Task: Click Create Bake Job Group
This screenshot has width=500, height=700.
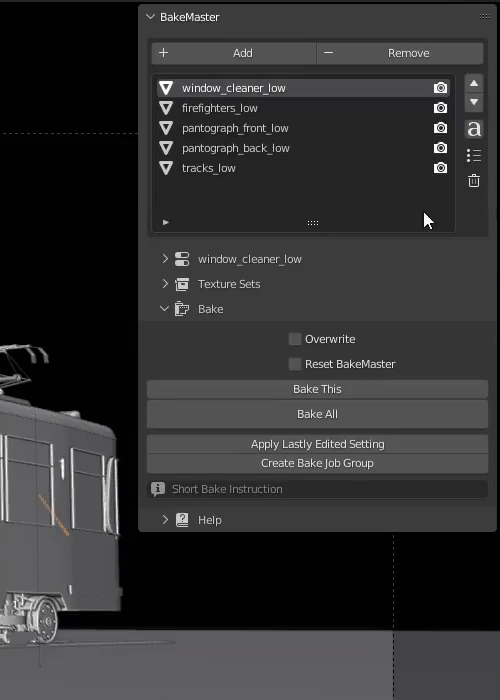Action: pyautogui.click(x=317, y=463)
